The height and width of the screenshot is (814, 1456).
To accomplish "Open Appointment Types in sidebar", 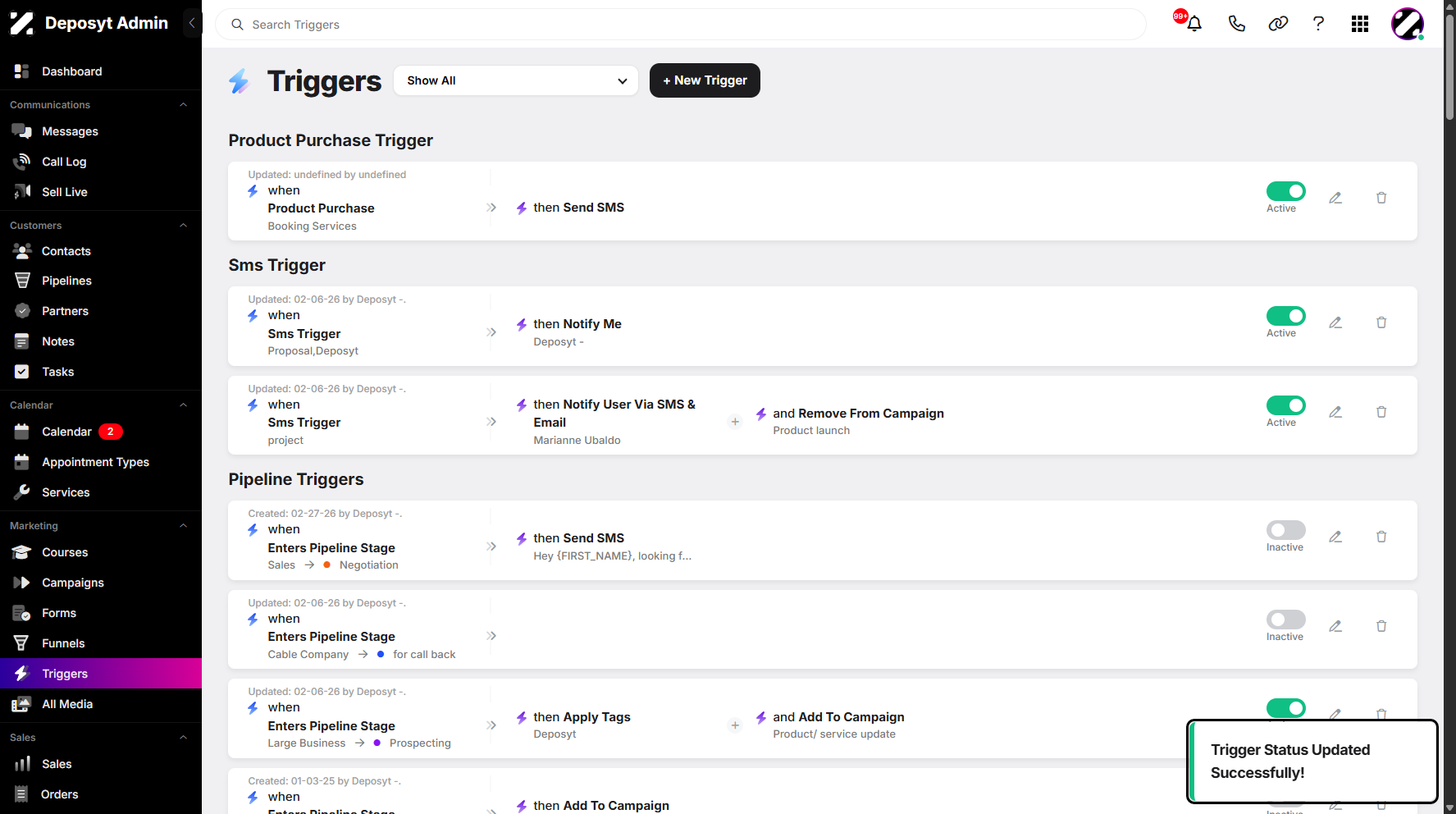I will point(101,462).
